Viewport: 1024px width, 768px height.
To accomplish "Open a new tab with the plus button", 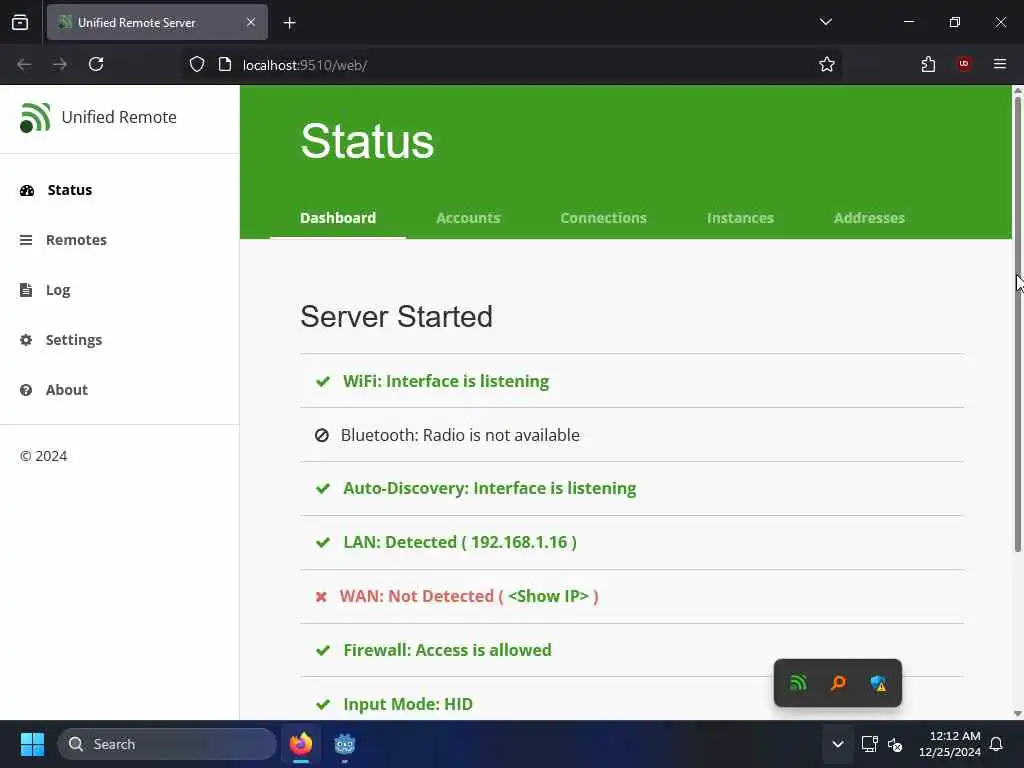I will pyautogui.click(x=289, y=23).
